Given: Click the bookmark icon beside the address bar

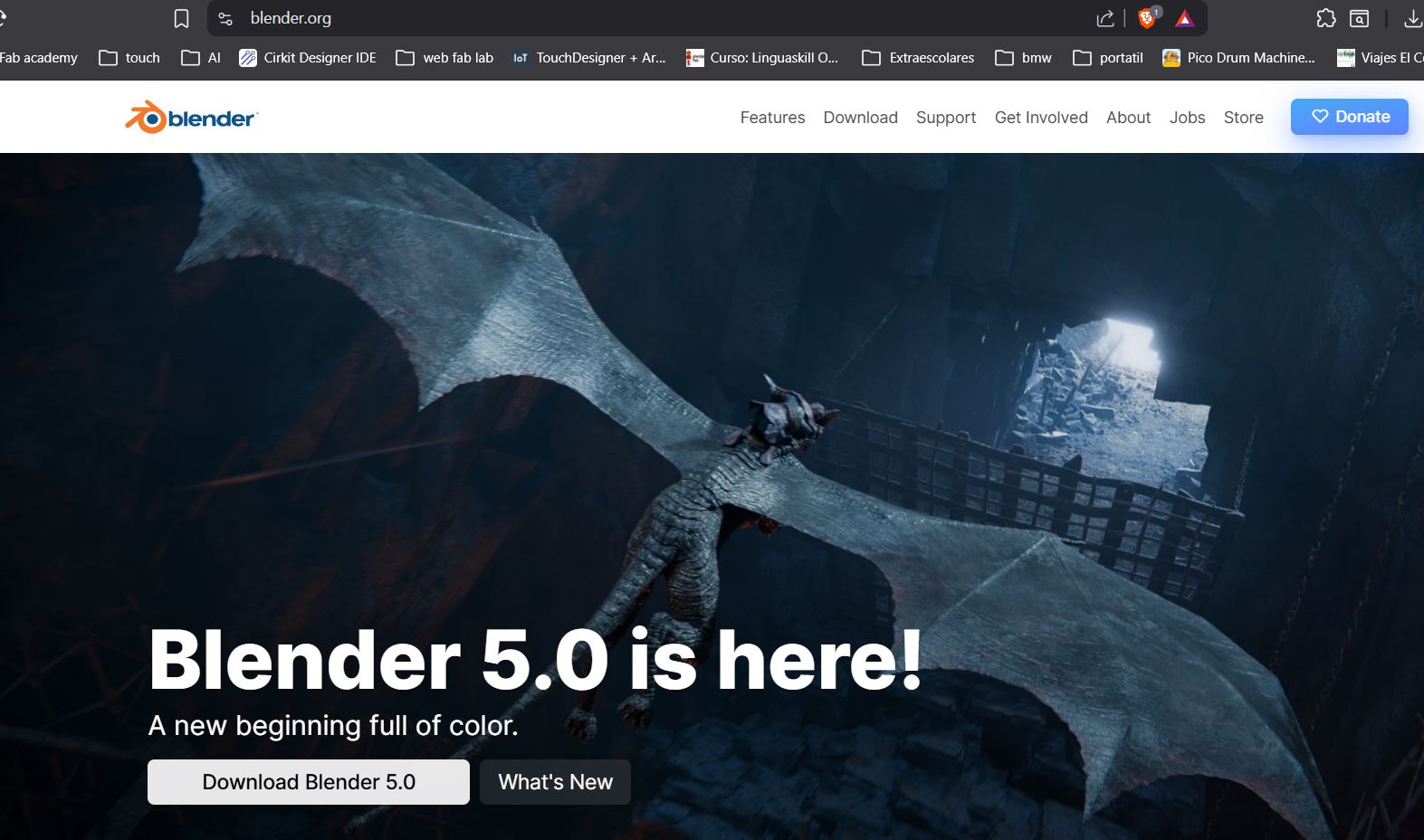Looking at the screenshot, I should [x=181, y=18].
